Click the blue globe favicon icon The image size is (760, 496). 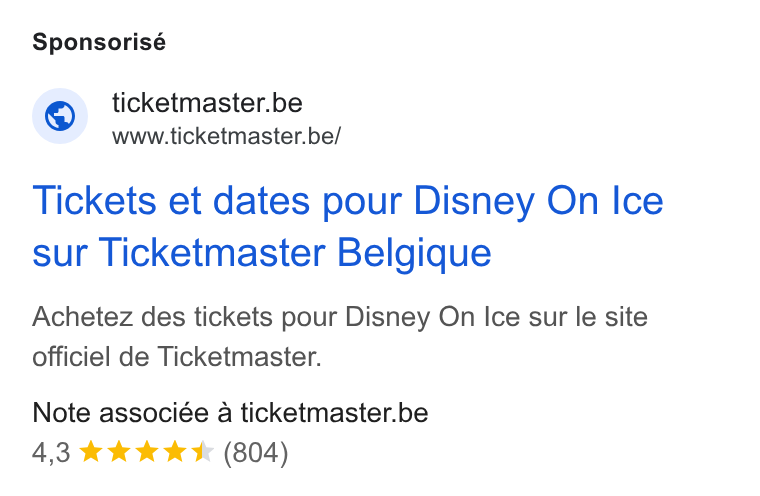tap(60, 116)
